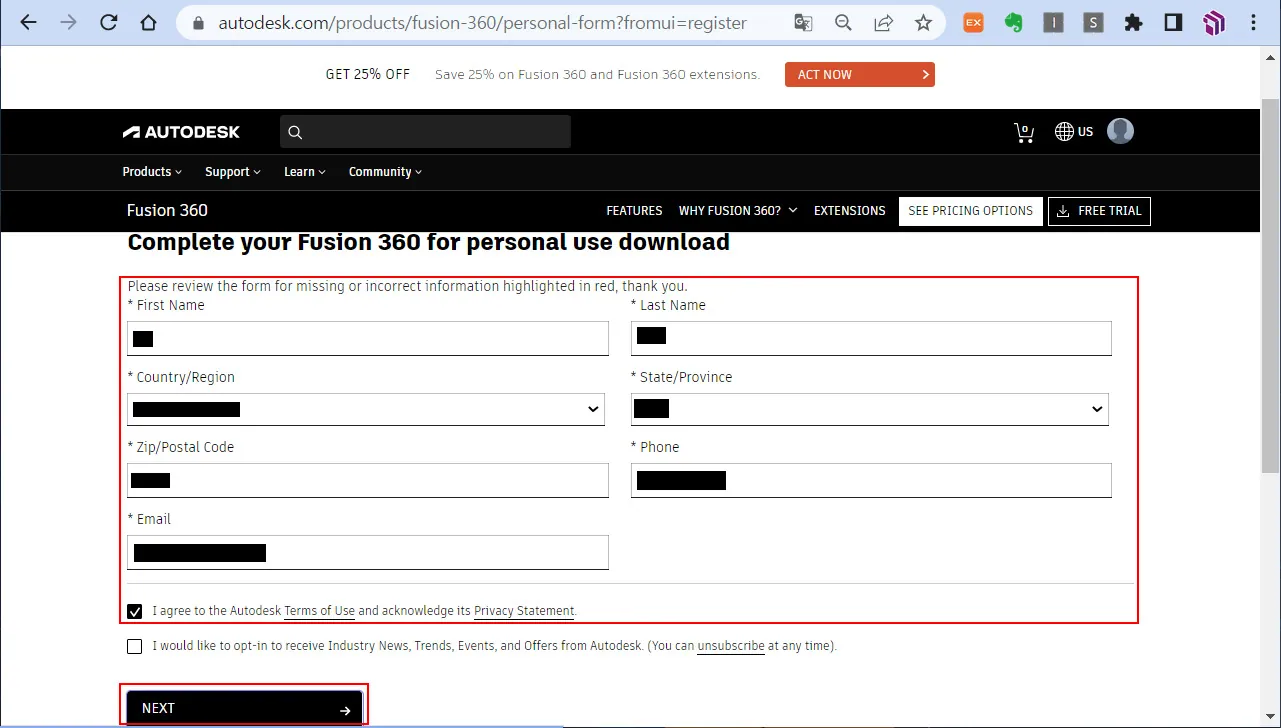Expand the Learn menu
Image resolution: width=1281 pixels, height=728 pixels.
tap(305, 172)
